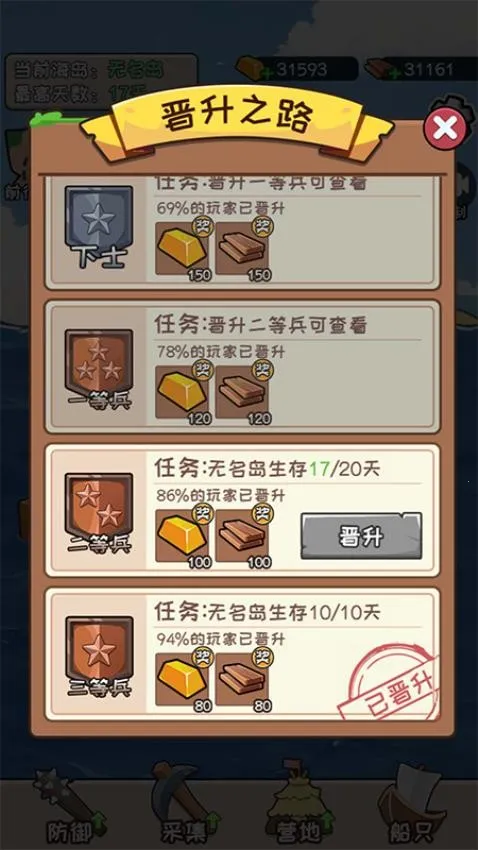Image resolution: width=478 pixels, height=850 pixels.
Task: Tap the 120 gold bar reward
Action: (183, 392)
